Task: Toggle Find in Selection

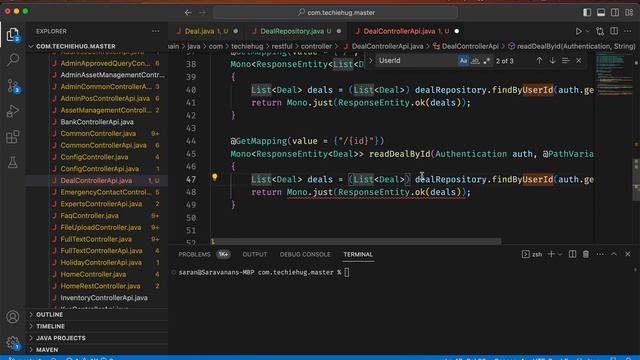Action: [565, 60]
